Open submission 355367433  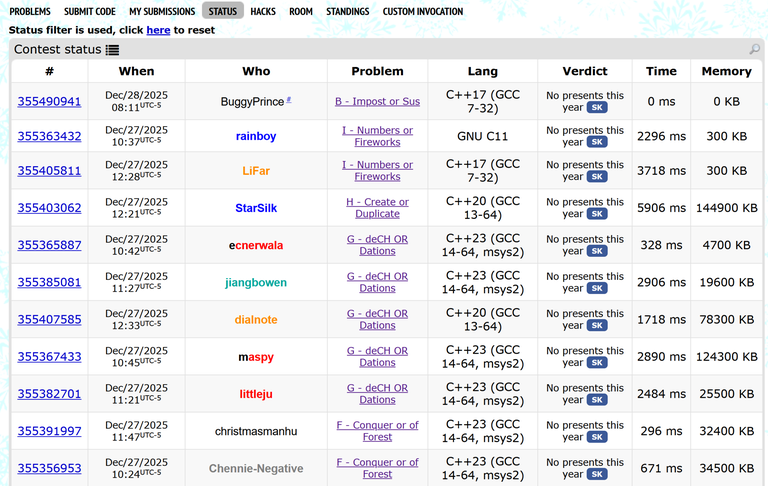[x=49, y=357]
